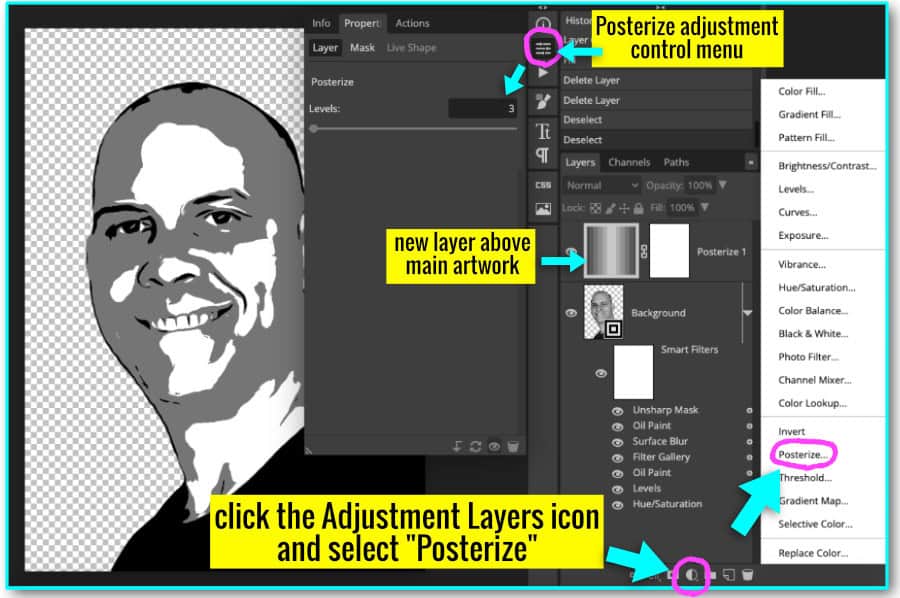Choose Posterize... from the adjustment menu
Image resolution: width=900 pixels, height=598 pixels.
pos(804,455)
